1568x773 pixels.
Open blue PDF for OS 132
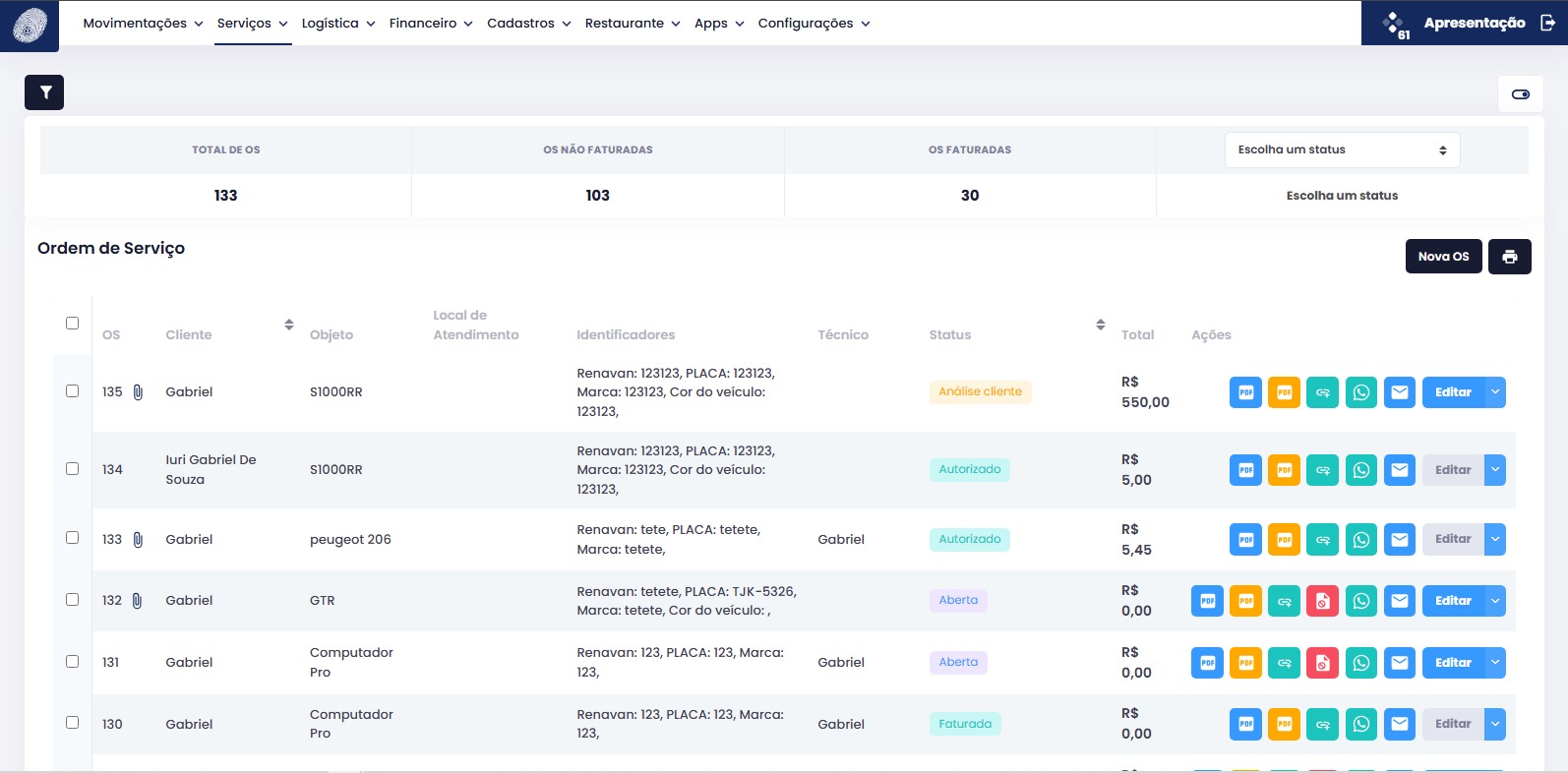click(1207, 601)
